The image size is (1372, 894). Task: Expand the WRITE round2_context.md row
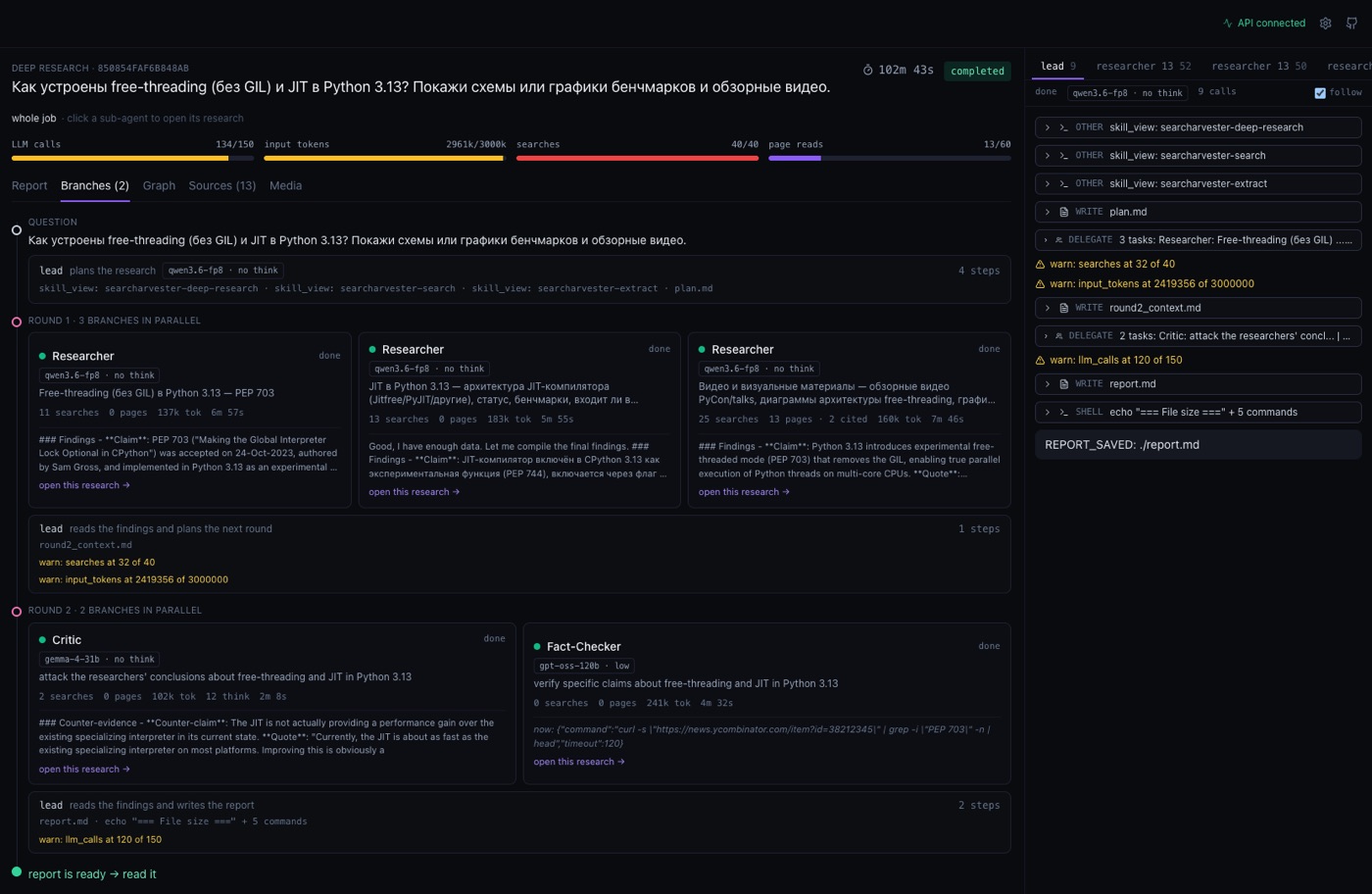click(1199, 308)
